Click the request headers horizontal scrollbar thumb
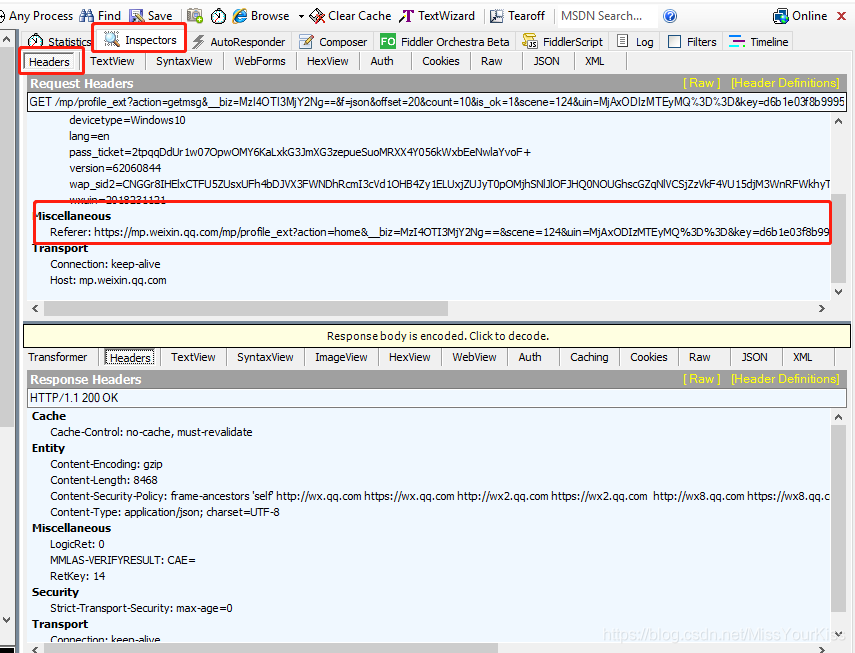Viewport: 855px width, 653px height. click(x=246, y=309)
